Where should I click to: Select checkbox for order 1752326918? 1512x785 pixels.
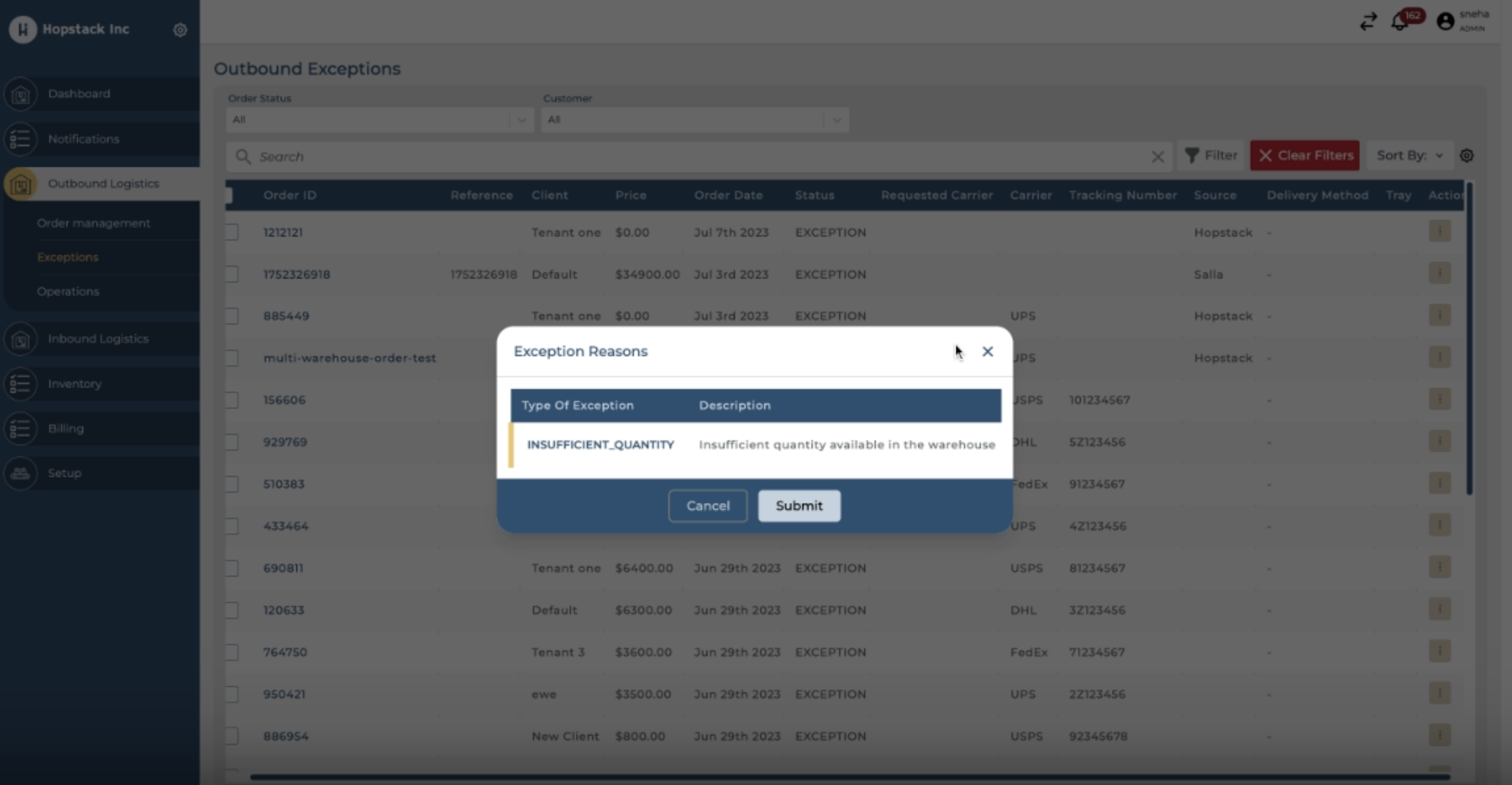click(232, 274)
